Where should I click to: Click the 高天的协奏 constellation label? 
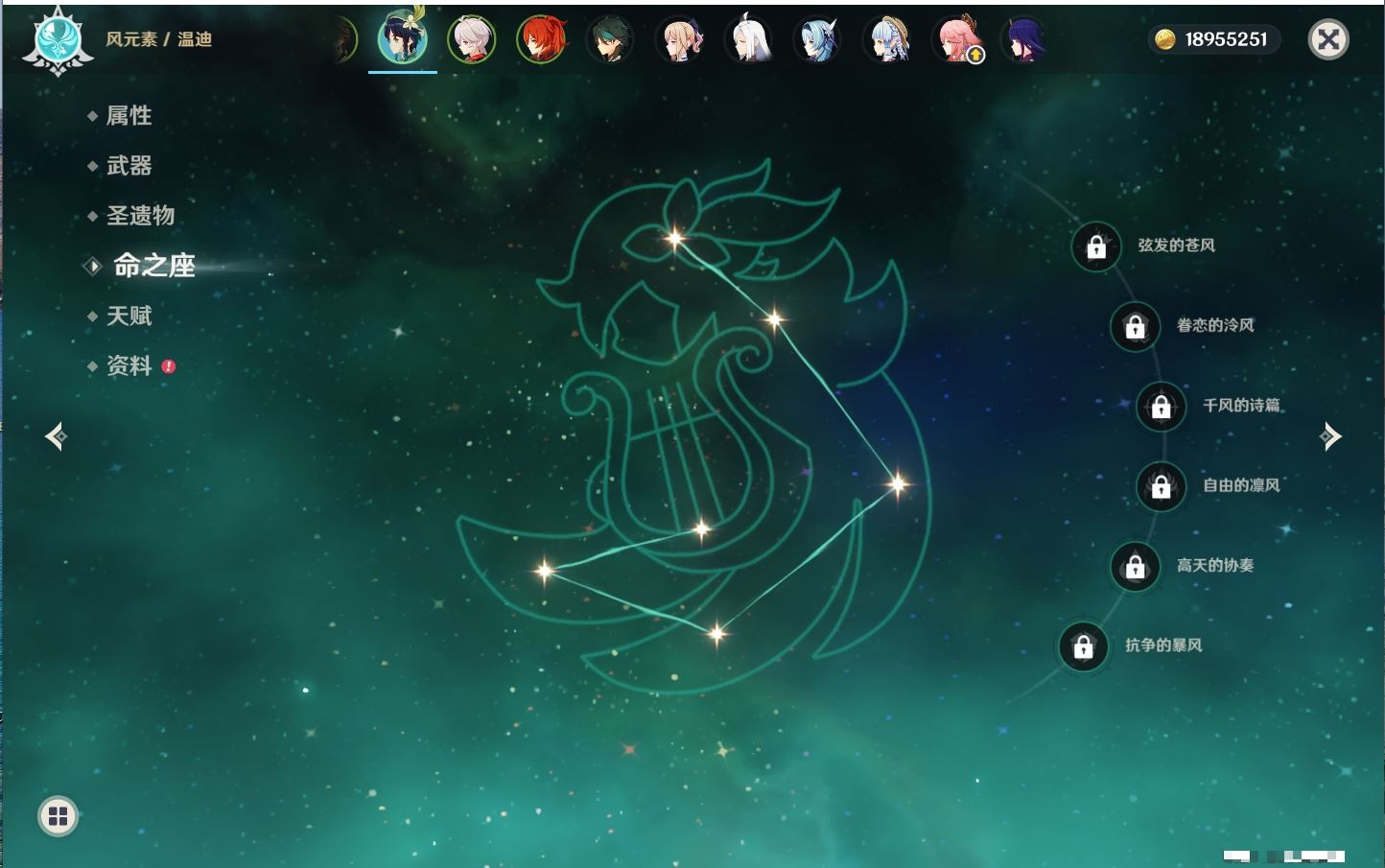[x=1215, y=565]
